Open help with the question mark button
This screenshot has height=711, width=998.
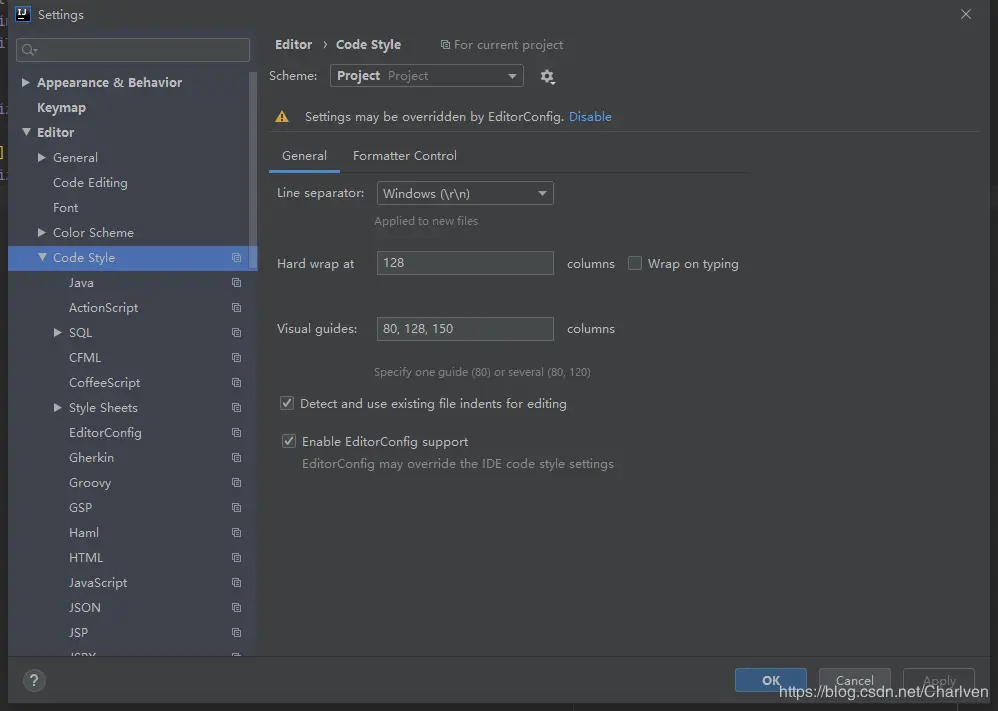pos(34,680)
